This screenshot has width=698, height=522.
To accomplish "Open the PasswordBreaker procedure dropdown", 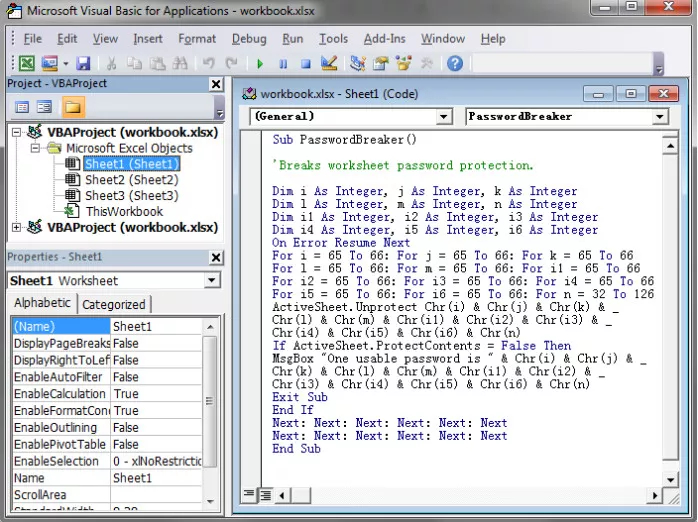I will point(659,117).
